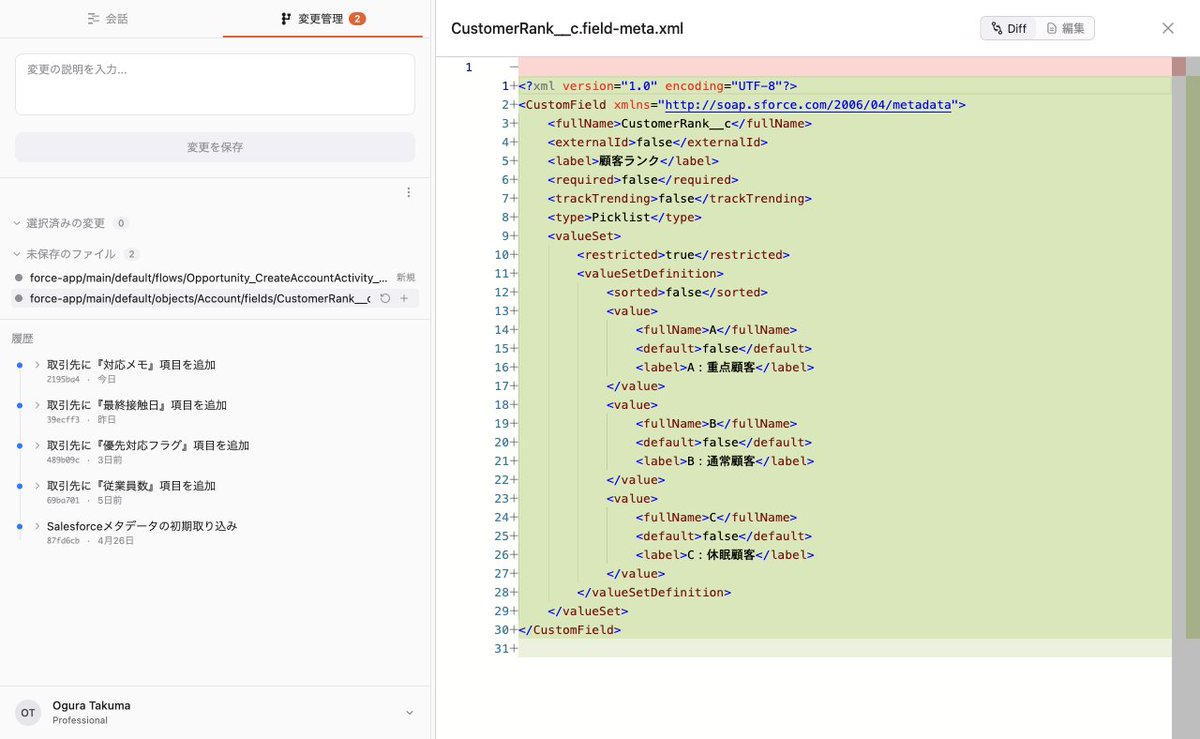Click the fullName CustomerRank__c line
The width and height of the screenshot is (1200, 739).
pos(679,123)
